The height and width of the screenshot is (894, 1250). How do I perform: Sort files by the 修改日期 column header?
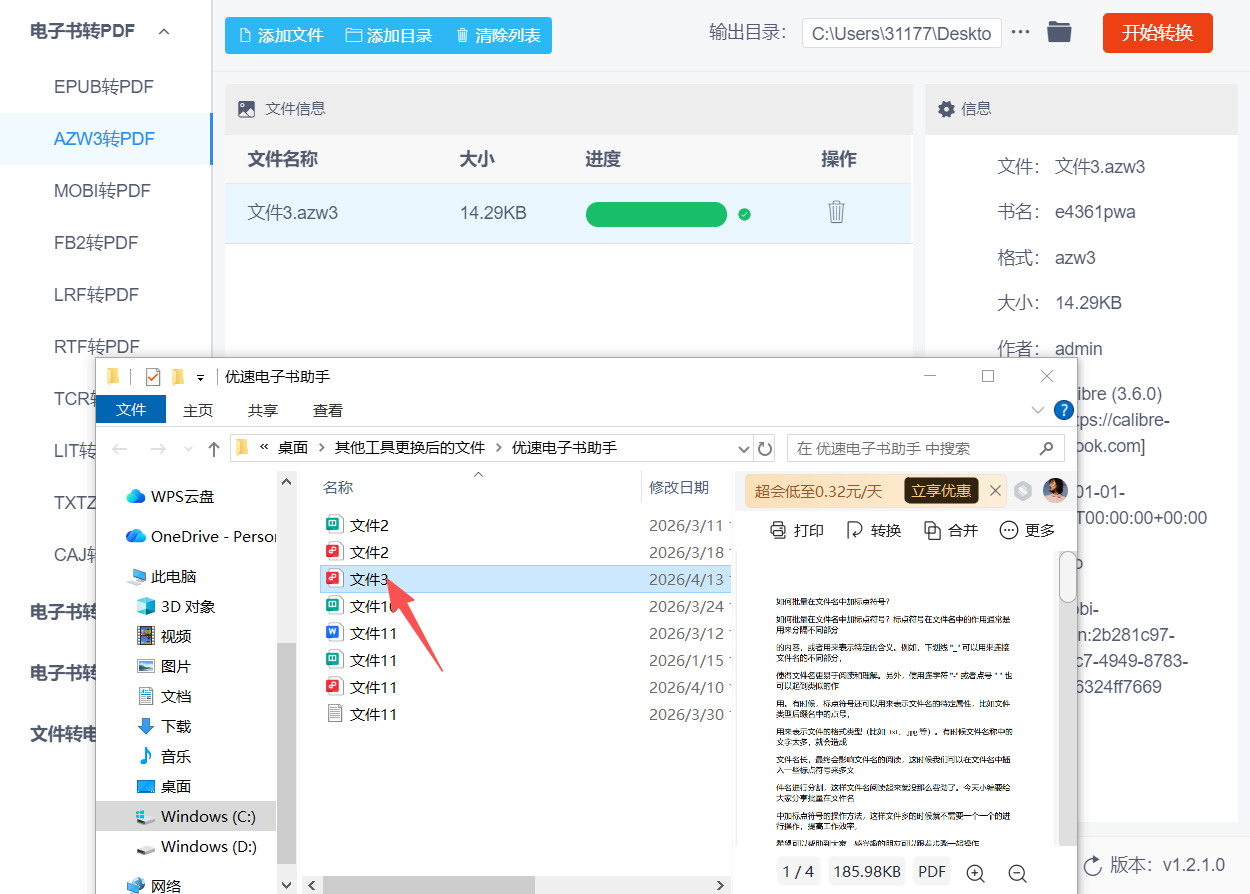(x=679, y=487)
